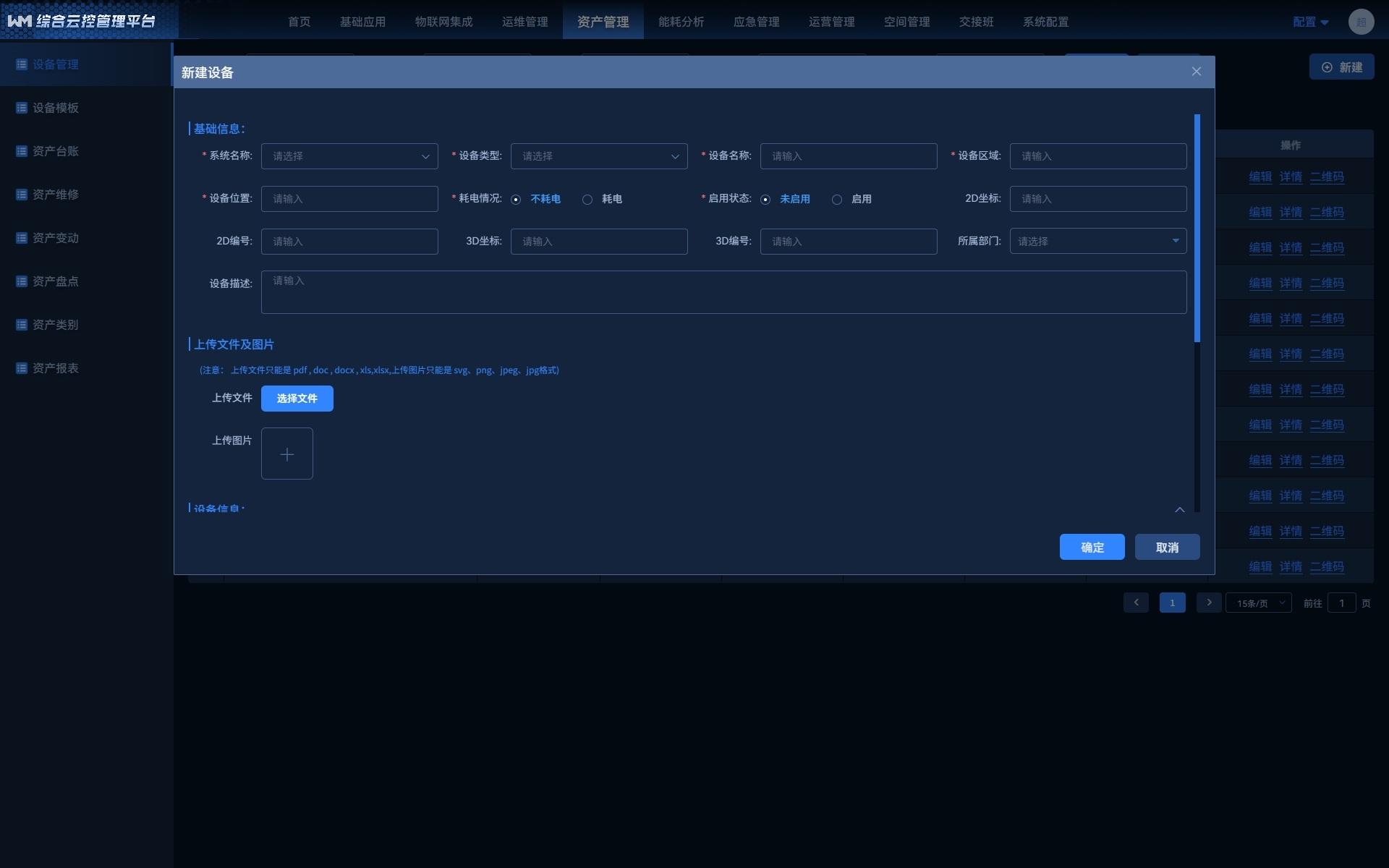Switch to the 运维管理 top menu
The height and width of the screenshot is (868, 1389).
pyautogui.click(x=524, y=22)
